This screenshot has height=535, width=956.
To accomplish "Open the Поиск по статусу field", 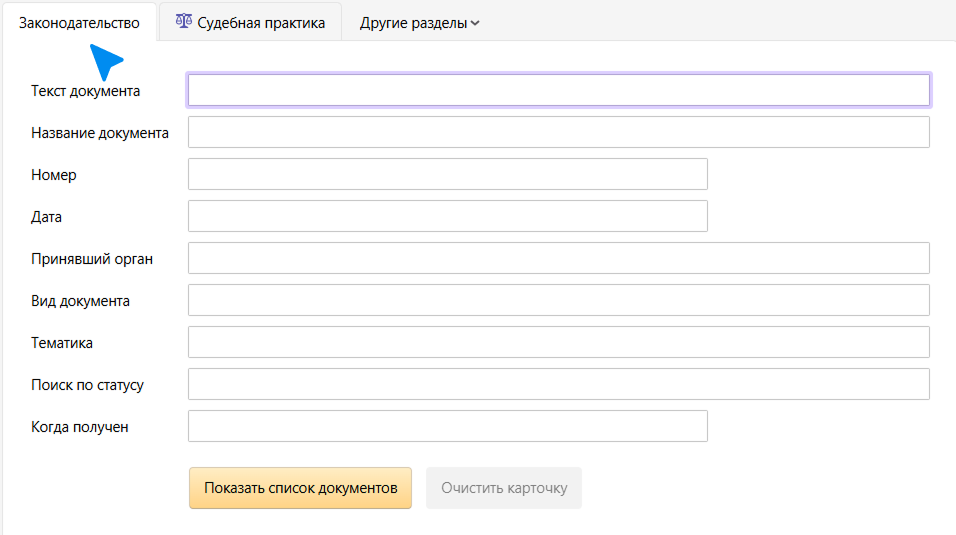I will tap(558, 384).
